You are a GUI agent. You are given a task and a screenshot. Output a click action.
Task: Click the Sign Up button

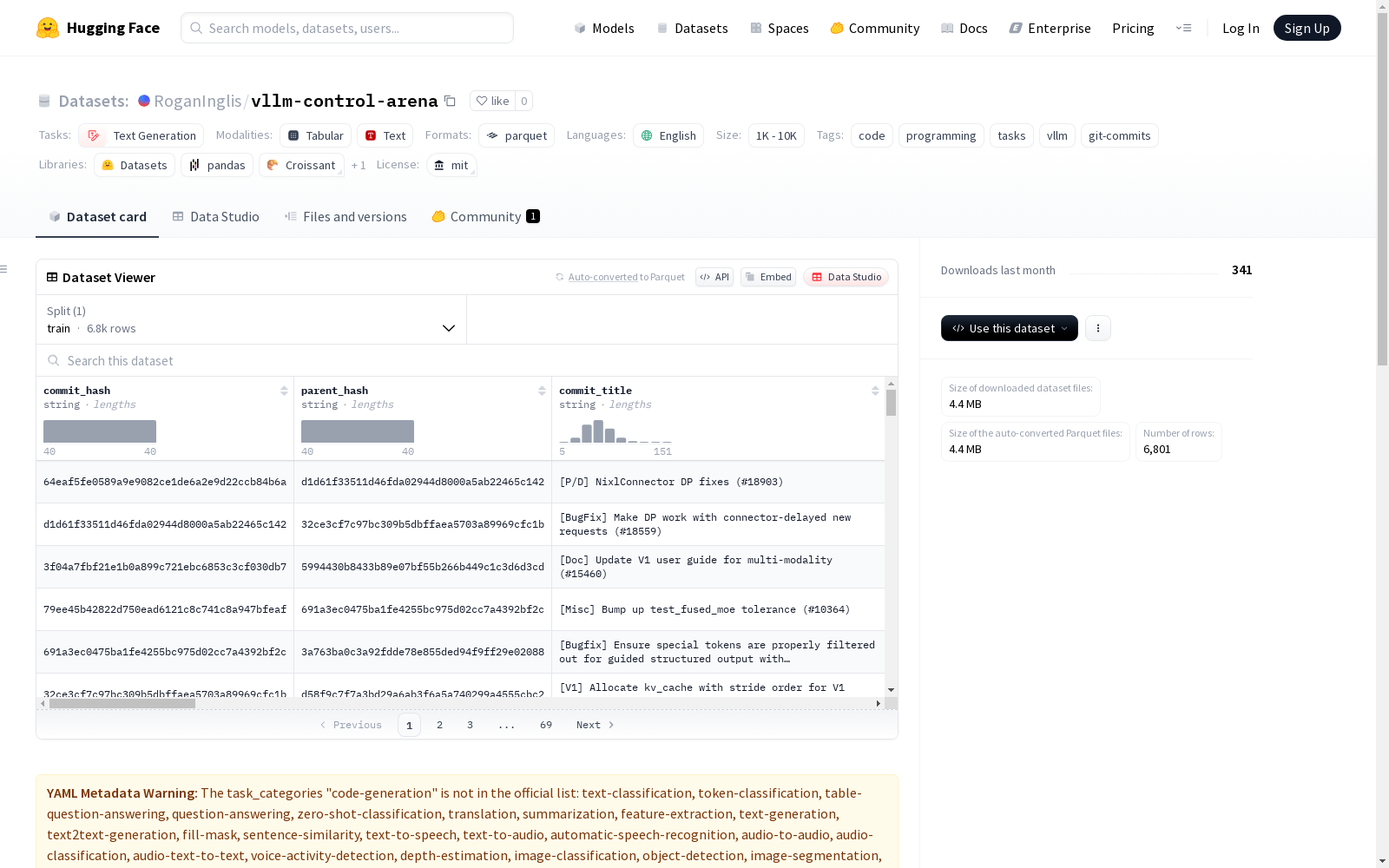pyautogui.click(x=1307, y=28)
